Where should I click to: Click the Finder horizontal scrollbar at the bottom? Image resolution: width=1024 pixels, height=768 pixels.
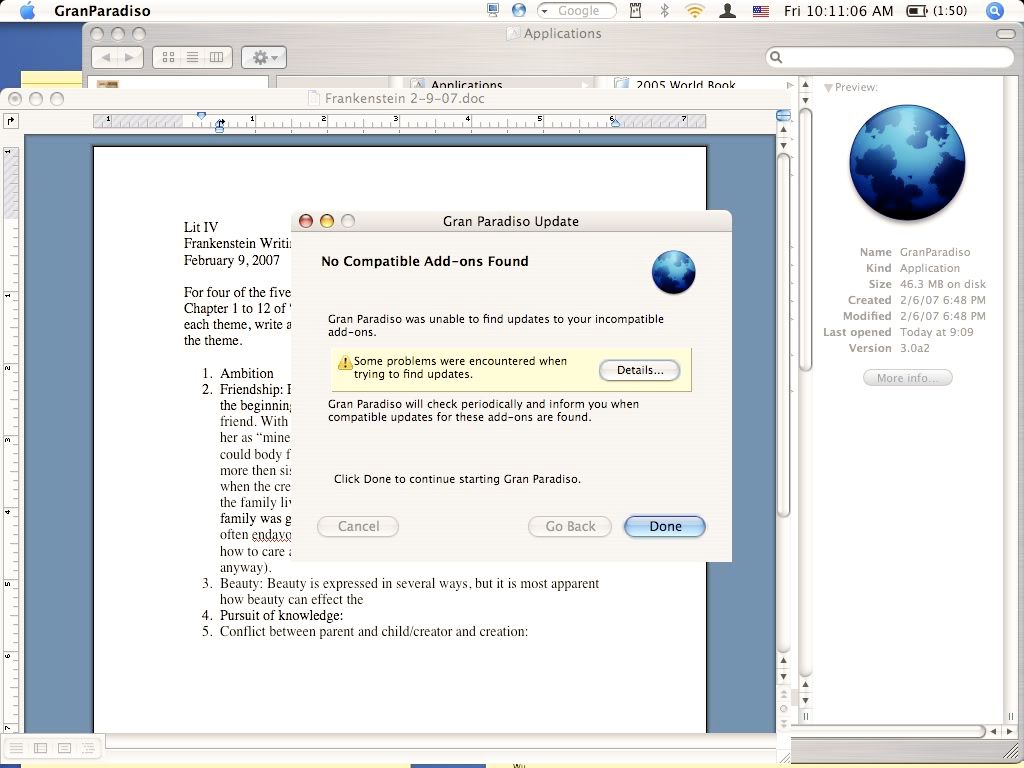click(x=888, y=731)
